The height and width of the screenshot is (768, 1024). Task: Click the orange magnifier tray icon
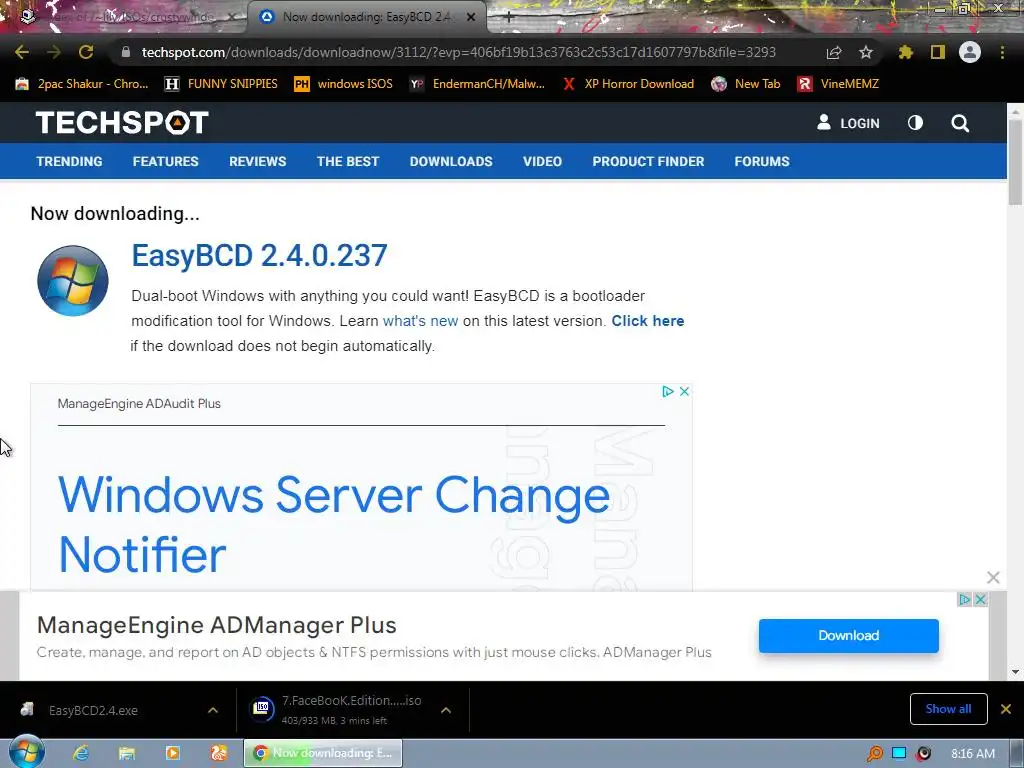point(874,754)
